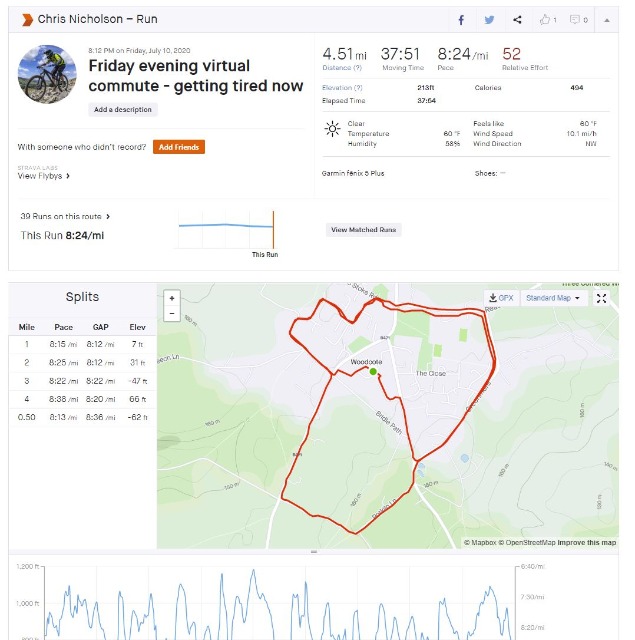
Task: Download the GPX file
Action: pyautogui.click(x=501, y=298)
